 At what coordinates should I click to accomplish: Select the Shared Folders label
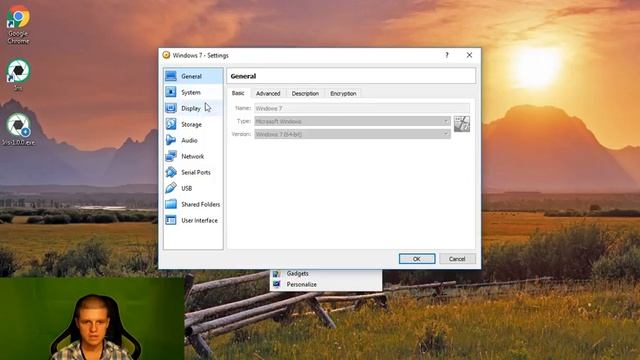200,204
